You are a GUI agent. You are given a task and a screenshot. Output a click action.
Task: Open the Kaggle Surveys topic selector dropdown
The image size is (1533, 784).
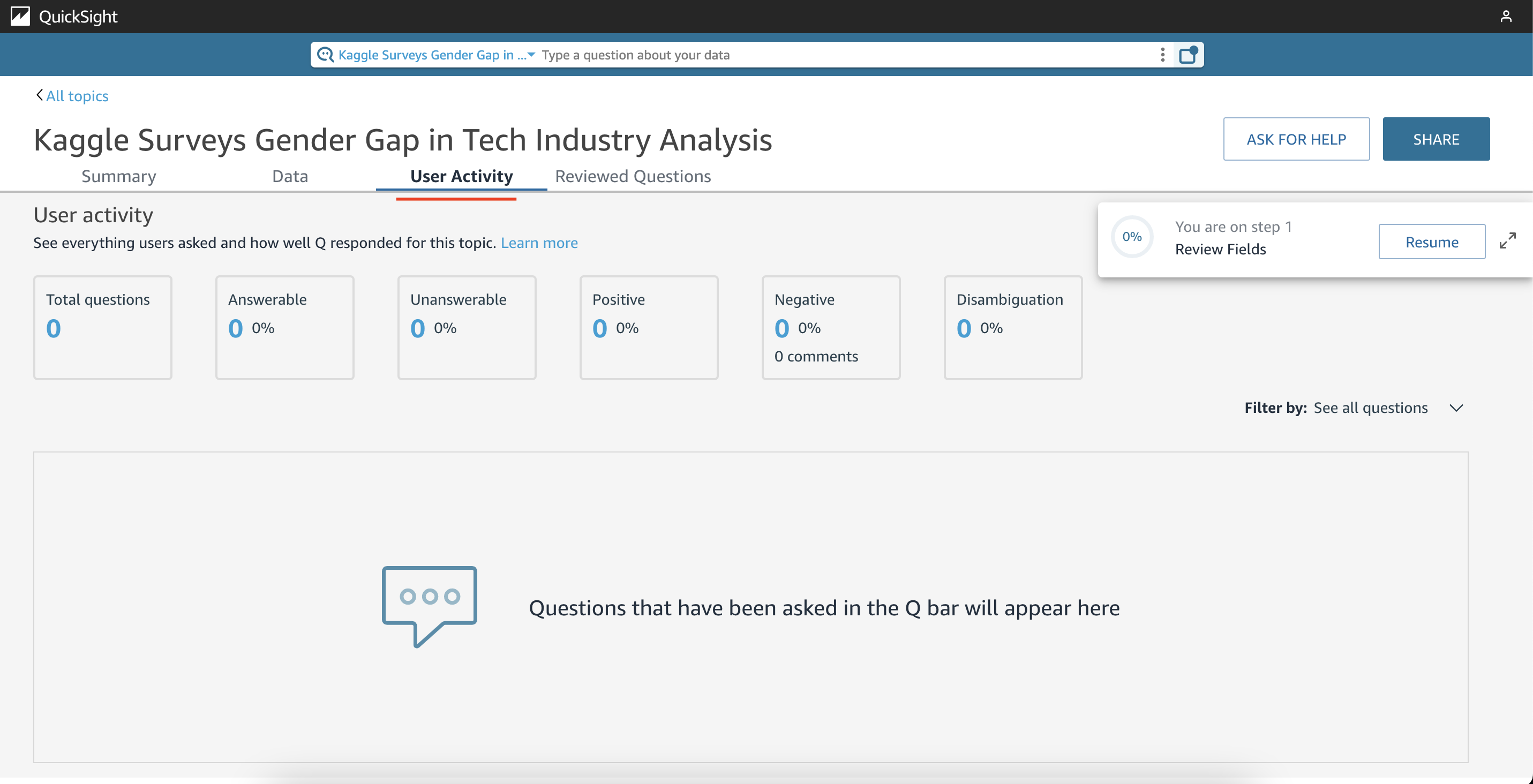(437, 55)
